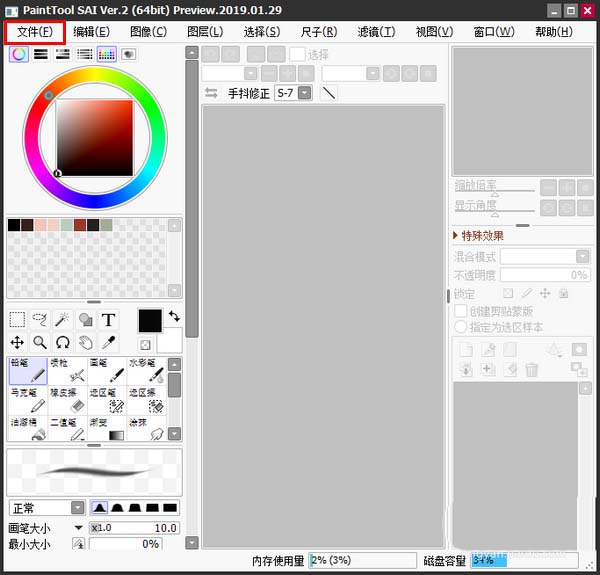
Task: Click the trash delete layer icon
Action: 532,370
